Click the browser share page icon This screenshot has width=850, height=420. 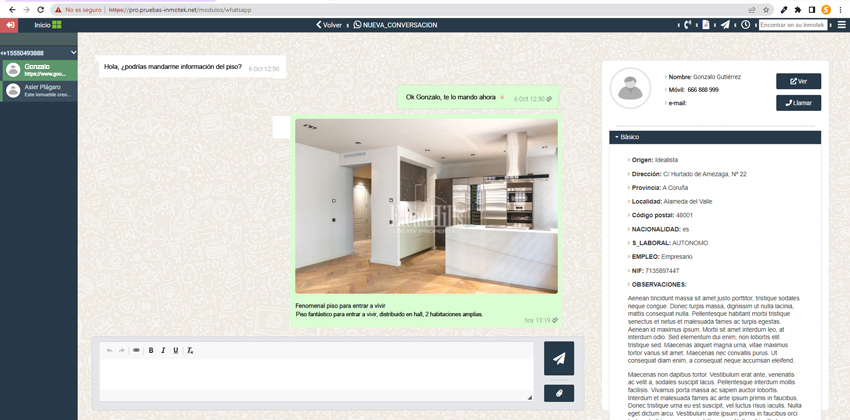752,10
